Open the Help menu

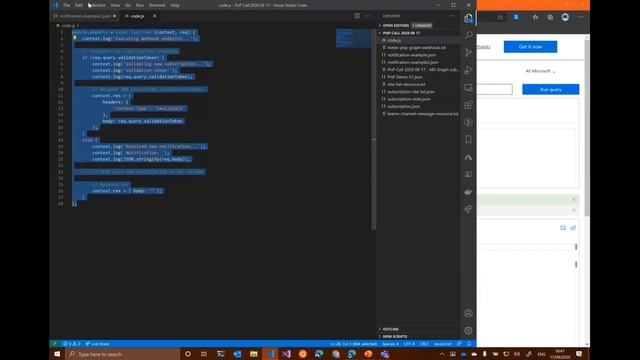[175, 5]
